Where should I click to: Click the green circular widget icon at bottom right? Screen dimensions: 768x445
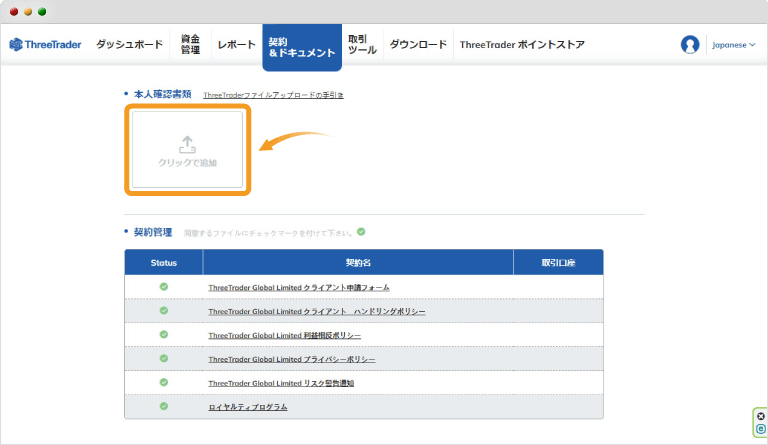coord(761,429)
